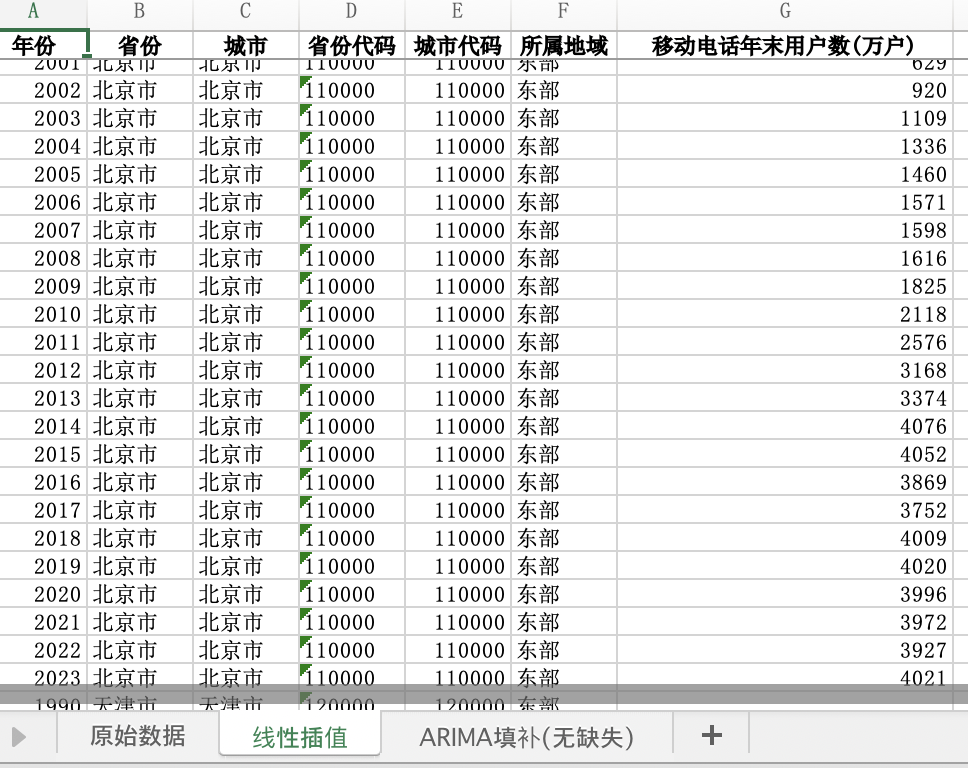Image resolution: width=968 pixels, height=768 pixels.
Task: Select the value cell 1336
Action: pos(785,146)
